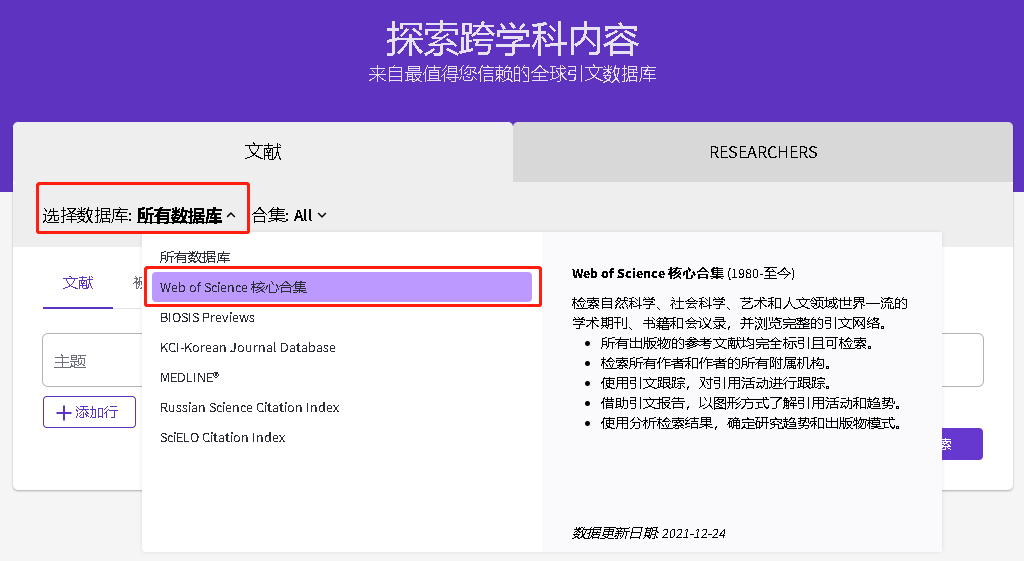Click the 数据更新日期 2021-12-24 text
Screen dimensions: 1024x561
coord(648,534)
